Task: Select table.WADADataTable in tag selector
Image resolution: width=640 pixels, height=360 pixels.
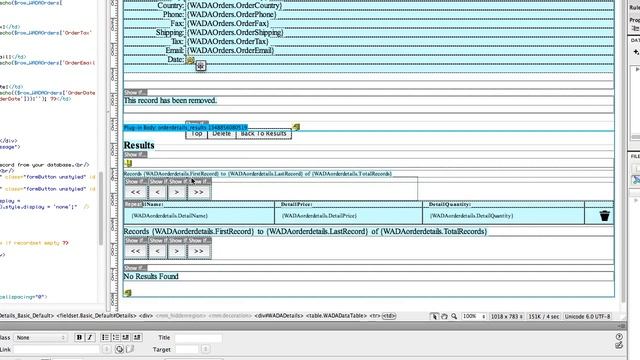Action: [x=336, y=316]
